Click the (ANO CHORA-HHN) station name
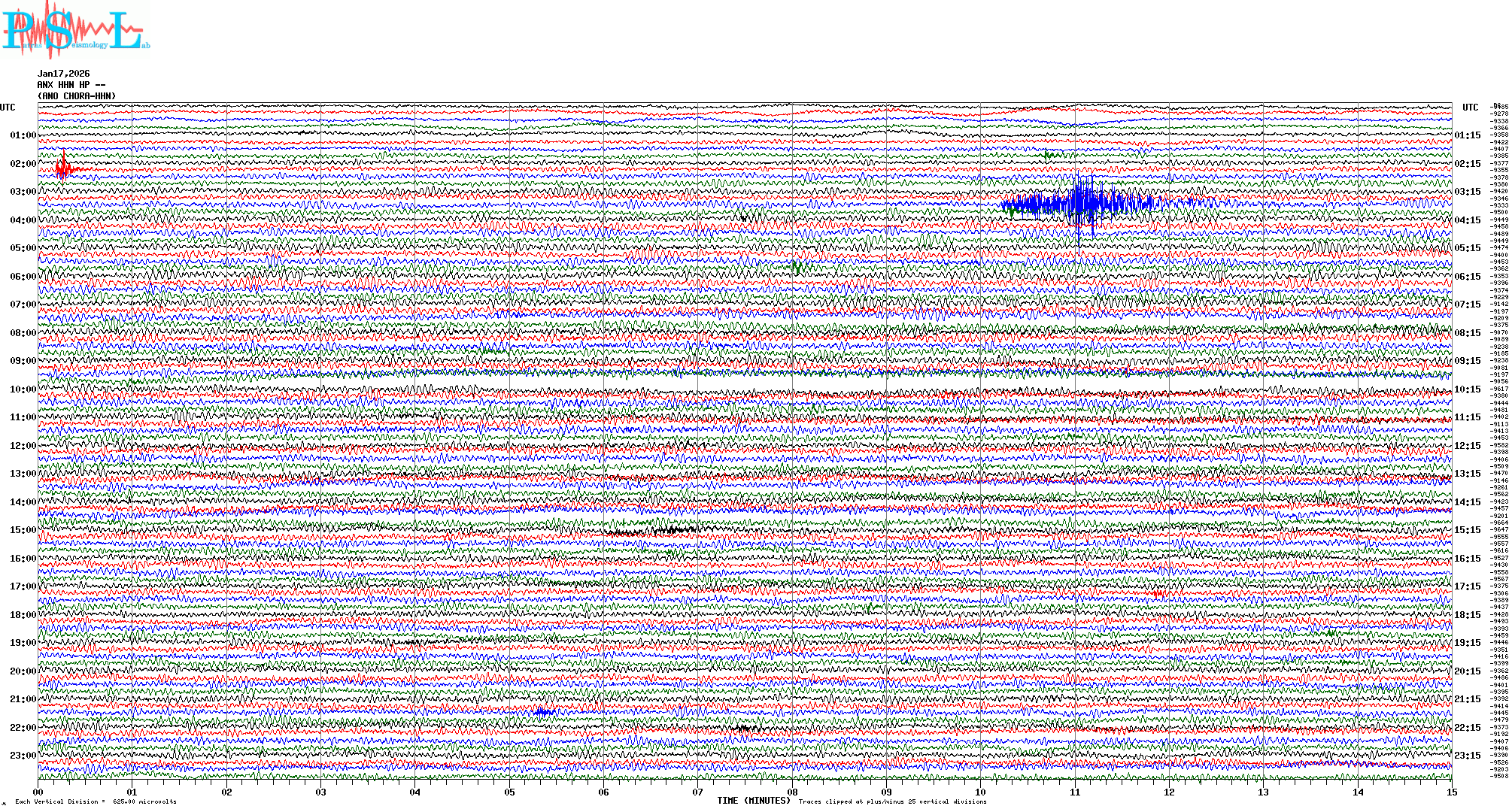Viewport: 1512px width, 812px height. (x=76, y=96)
